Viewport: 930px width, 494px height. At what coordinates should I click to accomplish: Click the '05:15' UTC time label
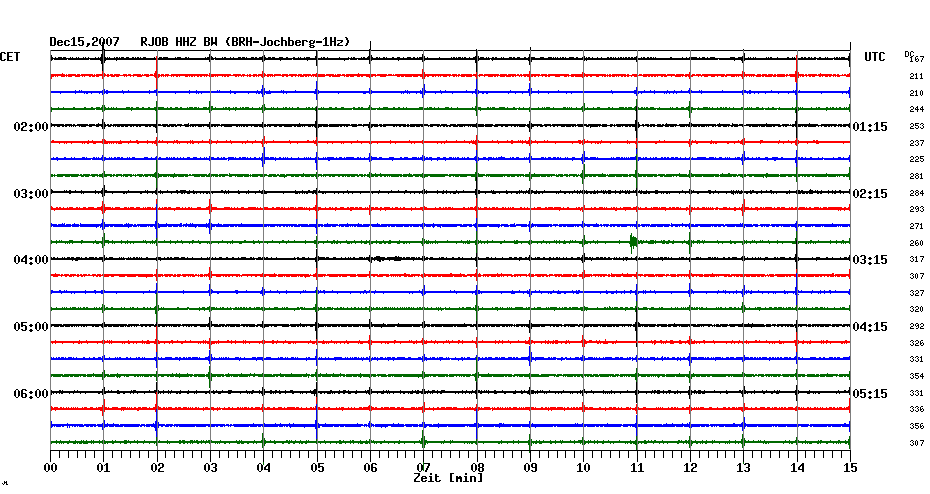(870, 394)
